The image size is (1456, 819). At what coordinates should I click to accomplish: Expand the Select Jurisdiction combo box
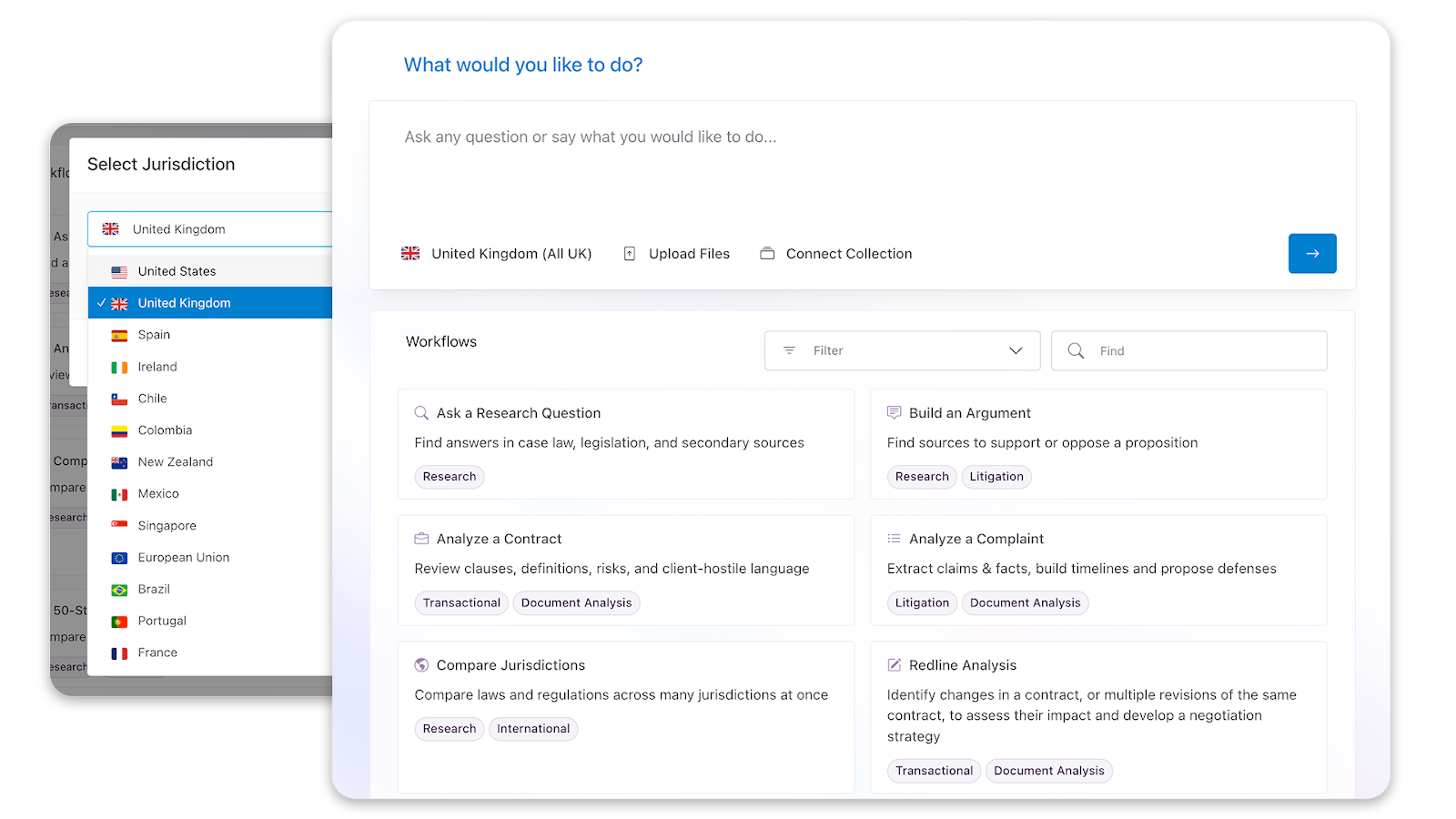pyautogui.click(x=211, y=229)
